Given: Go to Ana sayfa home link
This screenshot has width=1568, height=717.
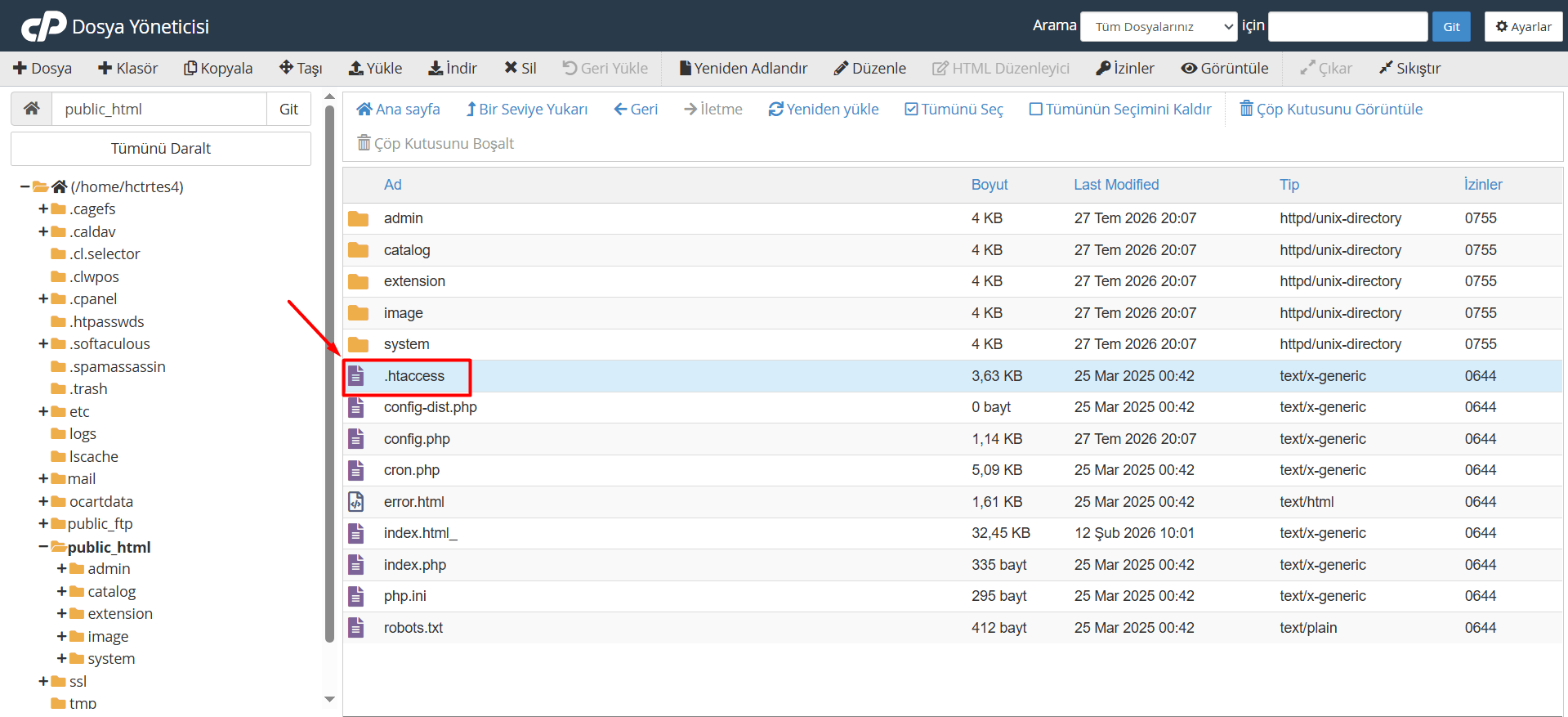Looking at the screenshot, I should point(399,109).
